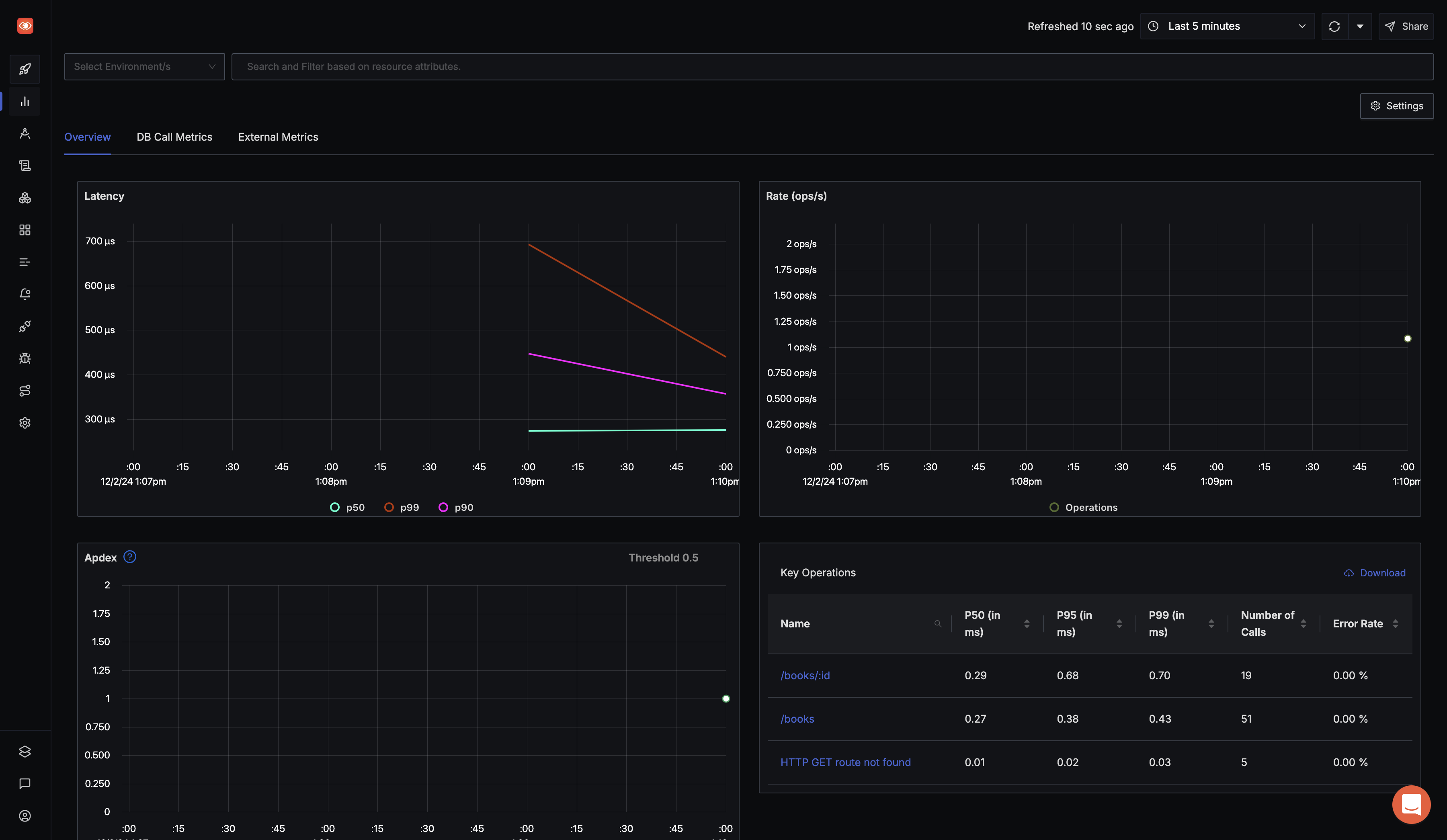The height and width of the screenshot is (840, 1447).
Task: Click the SigNoz eye logo
Action: tap(25, 26)
